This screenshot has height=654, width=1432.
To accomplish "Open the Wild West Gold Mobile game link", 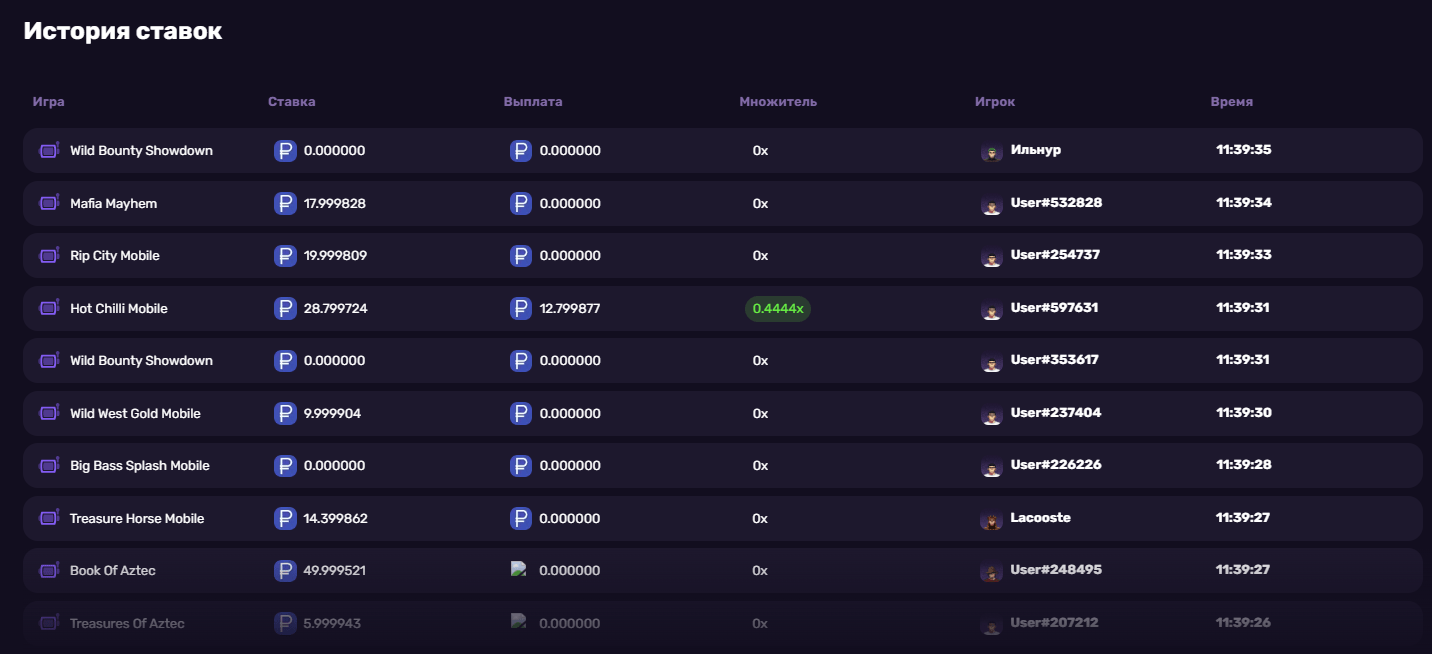I will 135,413.
